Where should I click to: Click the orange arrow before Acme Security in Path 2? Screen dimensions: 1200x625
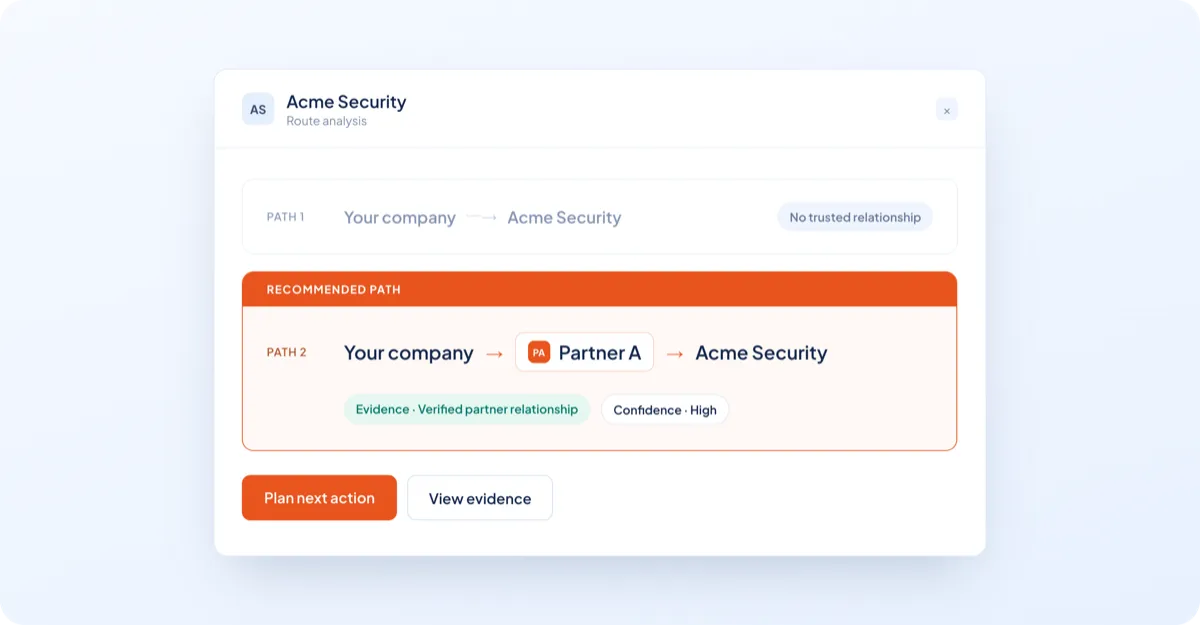click(x=675, y=353)
